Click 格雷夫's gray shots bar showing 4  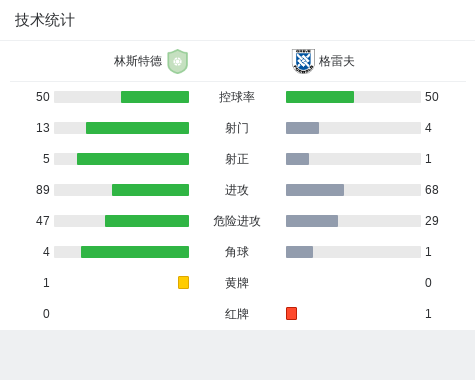[x=302, y=128]
